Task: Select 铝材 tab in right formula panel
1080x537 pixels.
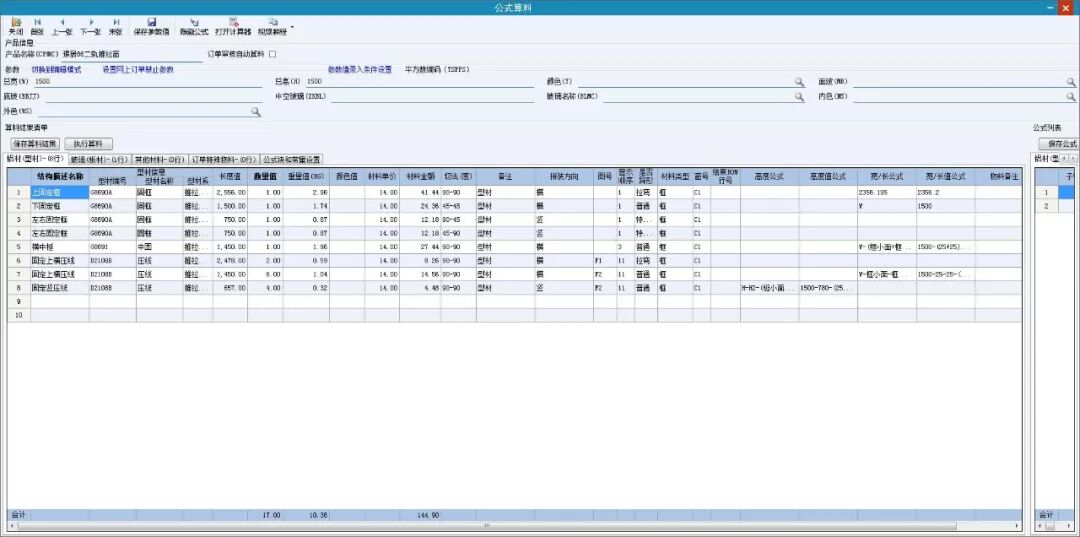Action: (x=1047, y=159)
